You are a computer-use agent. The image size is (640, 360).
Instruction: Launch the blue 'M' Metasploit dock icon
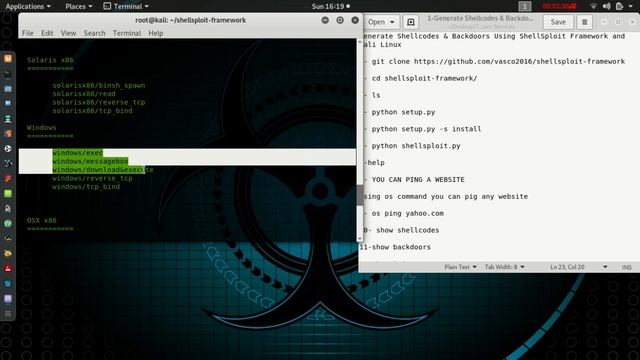[8, 104]
